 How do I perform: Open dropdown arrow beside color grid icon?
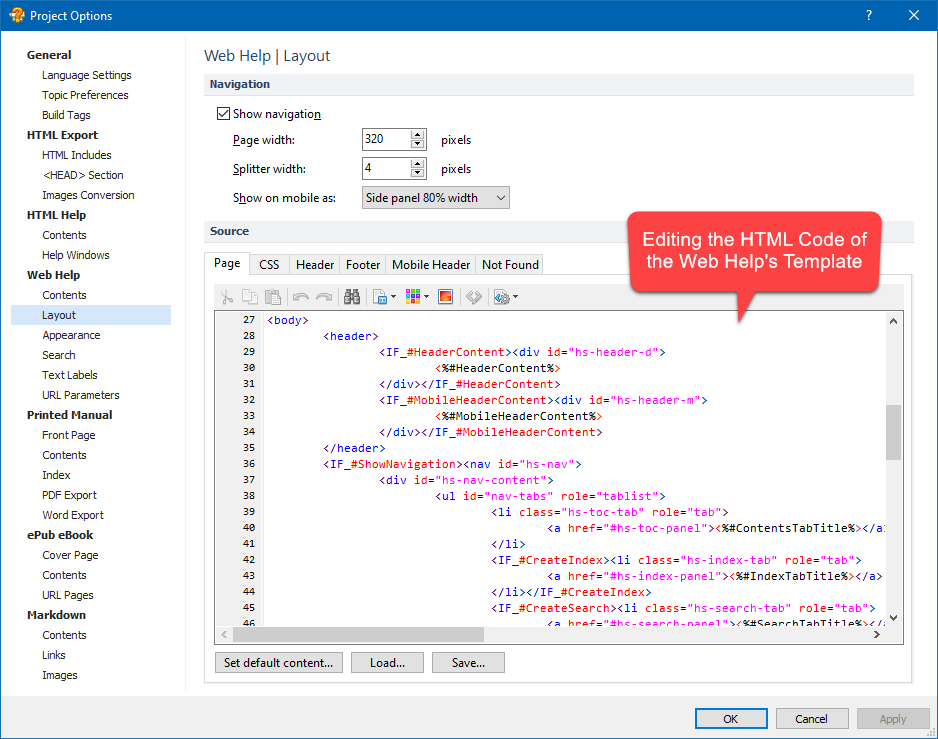click(427, 297)
